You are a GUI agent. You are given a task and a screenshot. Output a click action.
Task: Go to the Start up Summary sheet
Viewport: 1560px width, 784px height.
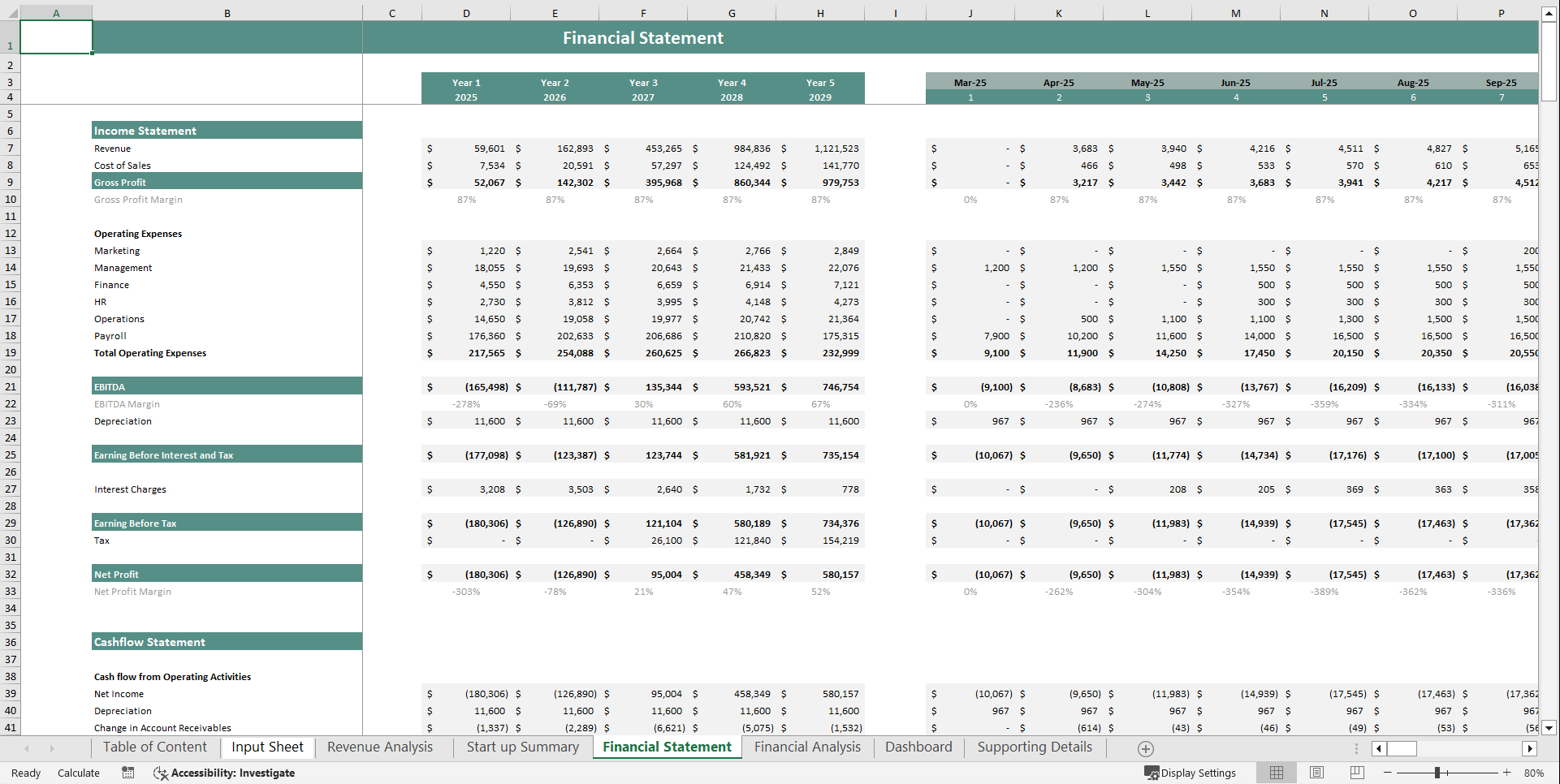tap(522, 747)
